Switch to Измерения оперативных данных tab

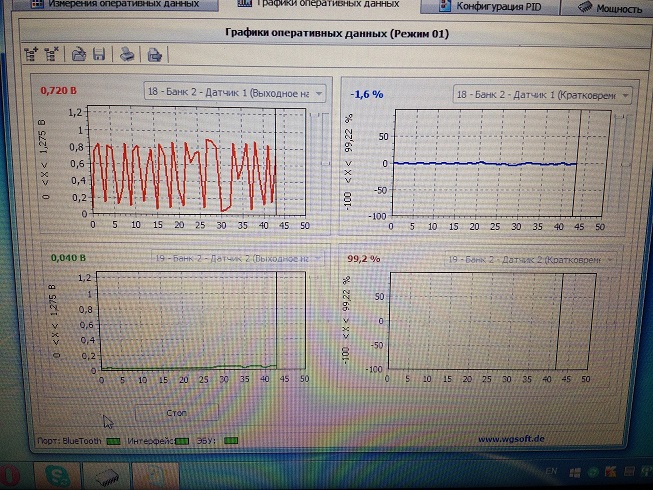coord(112,6)
